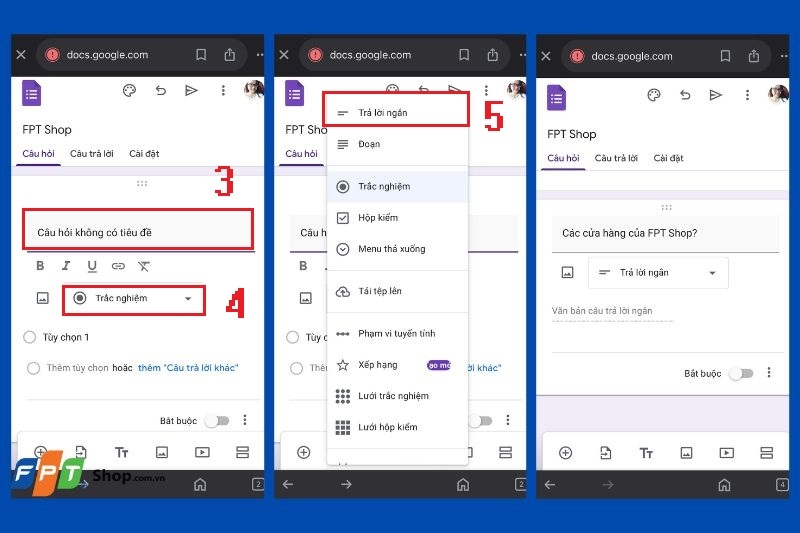Open the theme palette icon in the left phone
Screen dimensions: 800x533
coord(129,91)
